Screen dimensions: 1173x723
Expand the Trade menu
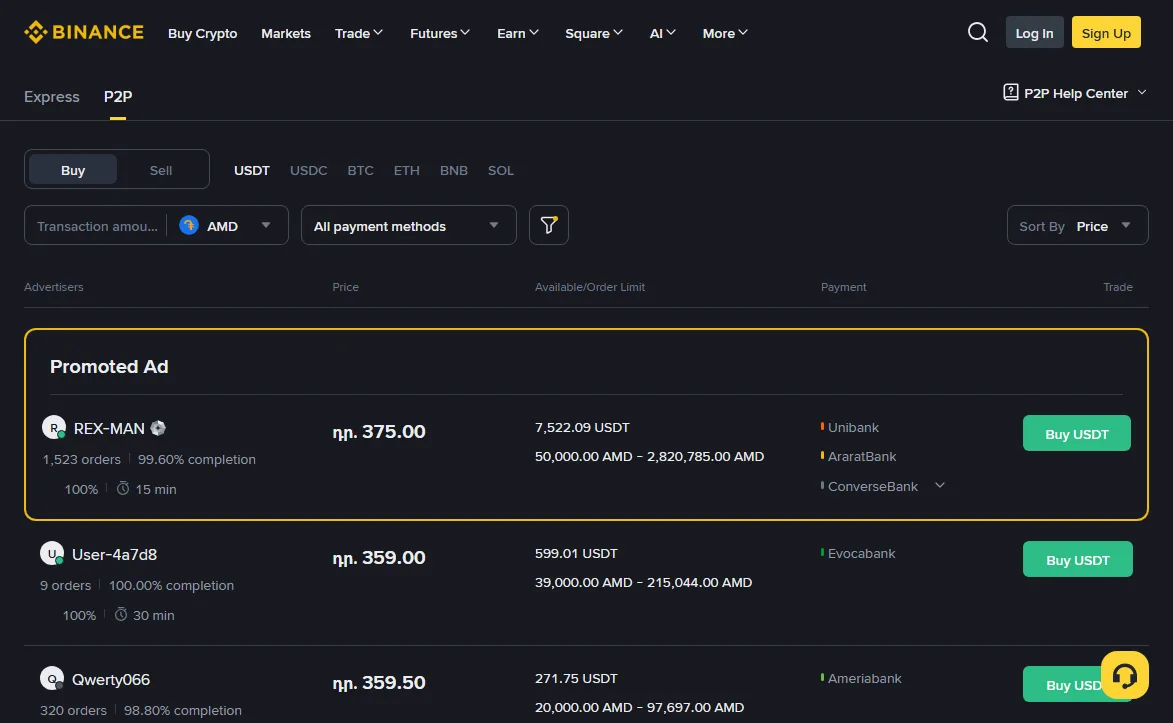coord(359,33)
